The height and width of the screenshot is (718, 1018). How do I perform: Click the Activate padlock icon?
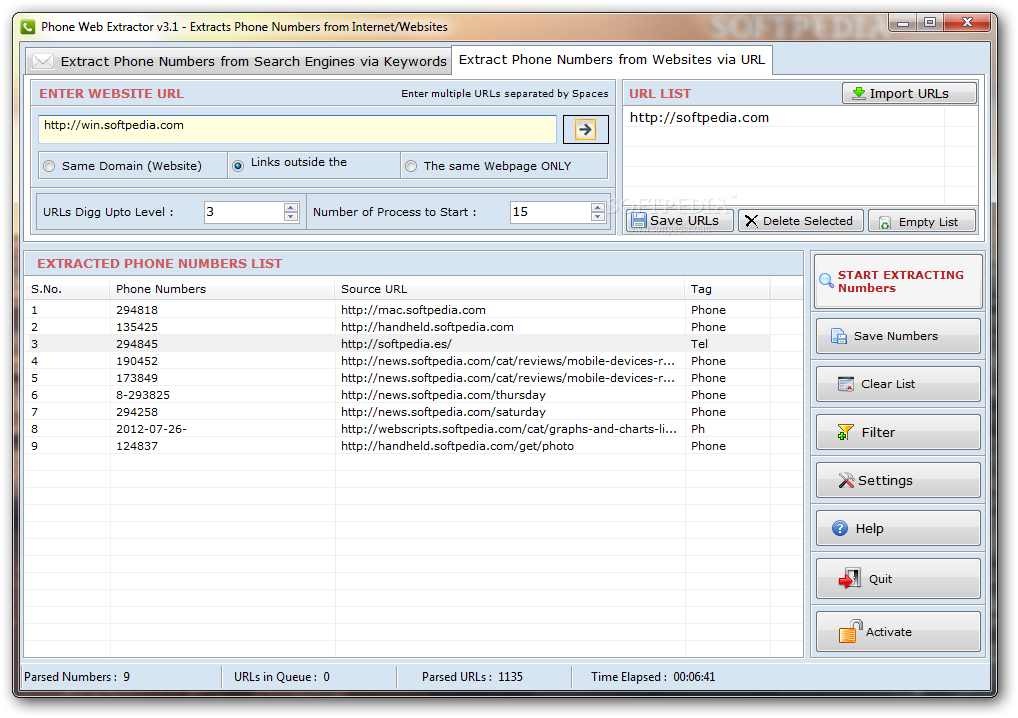pyautogui.click(x=850, y=631)
